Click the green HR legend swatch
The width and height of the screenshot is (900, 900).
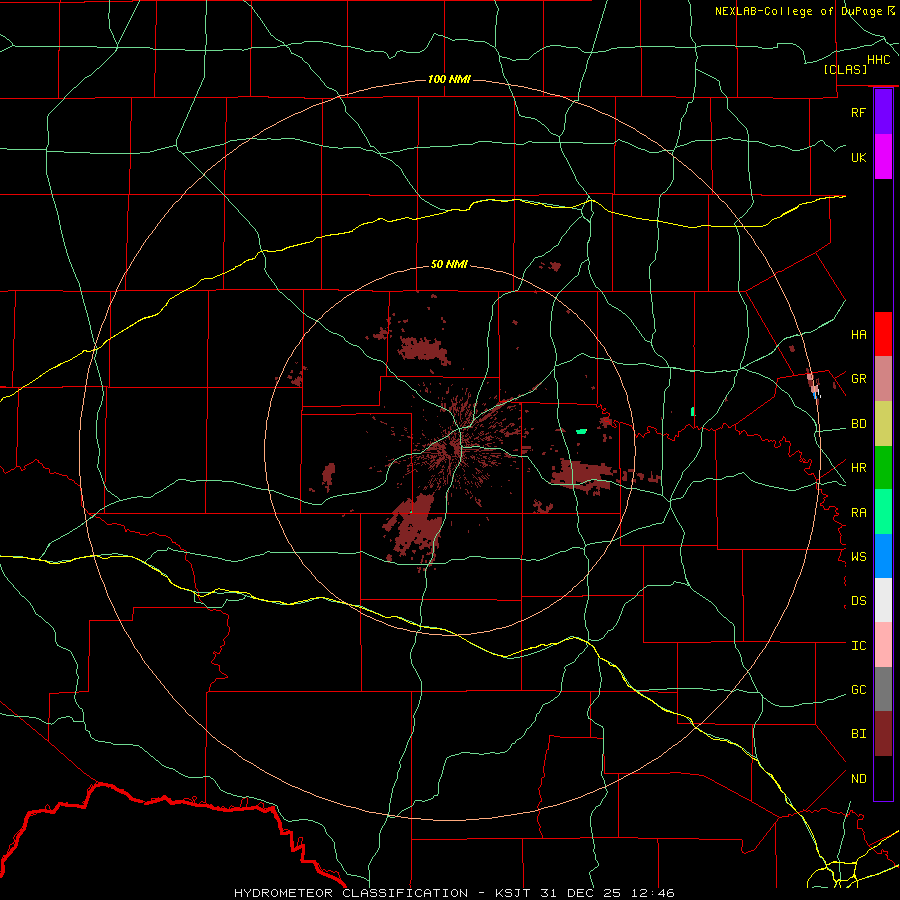883,468
